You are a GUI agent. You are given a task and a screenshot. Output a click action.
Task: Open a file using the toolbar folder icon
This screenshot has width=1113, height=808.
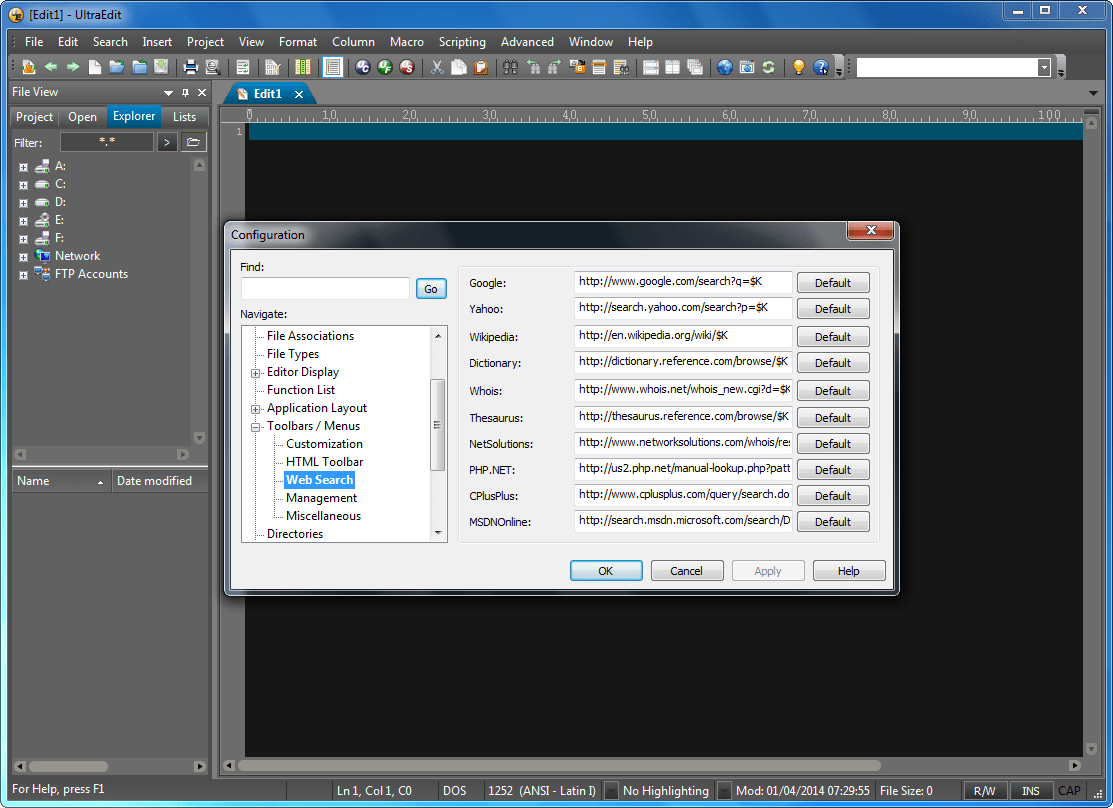click(x=115, y=67)
